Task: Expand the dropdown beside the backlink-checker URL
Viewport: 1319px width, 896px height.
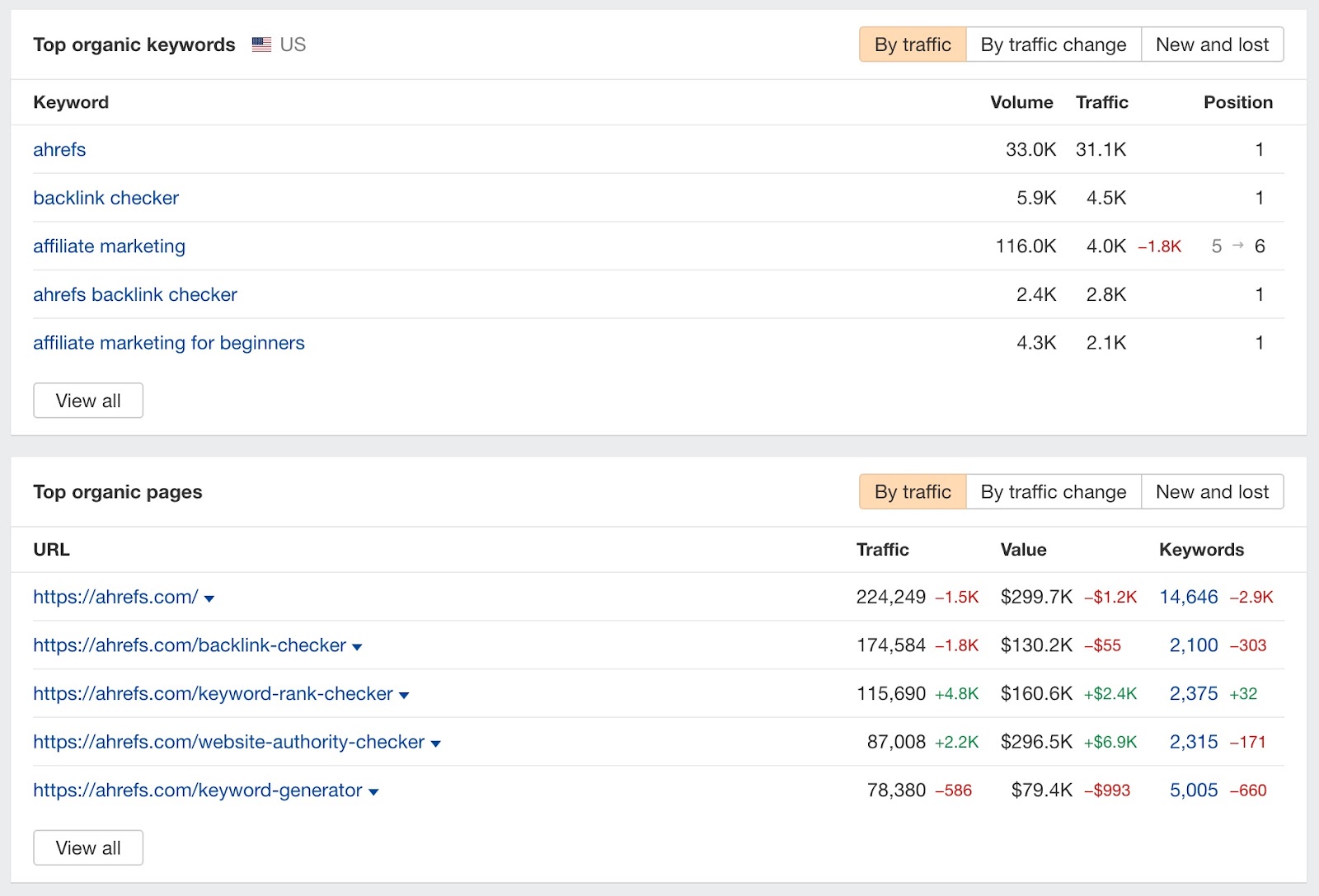Action: [x=357, y=646]
